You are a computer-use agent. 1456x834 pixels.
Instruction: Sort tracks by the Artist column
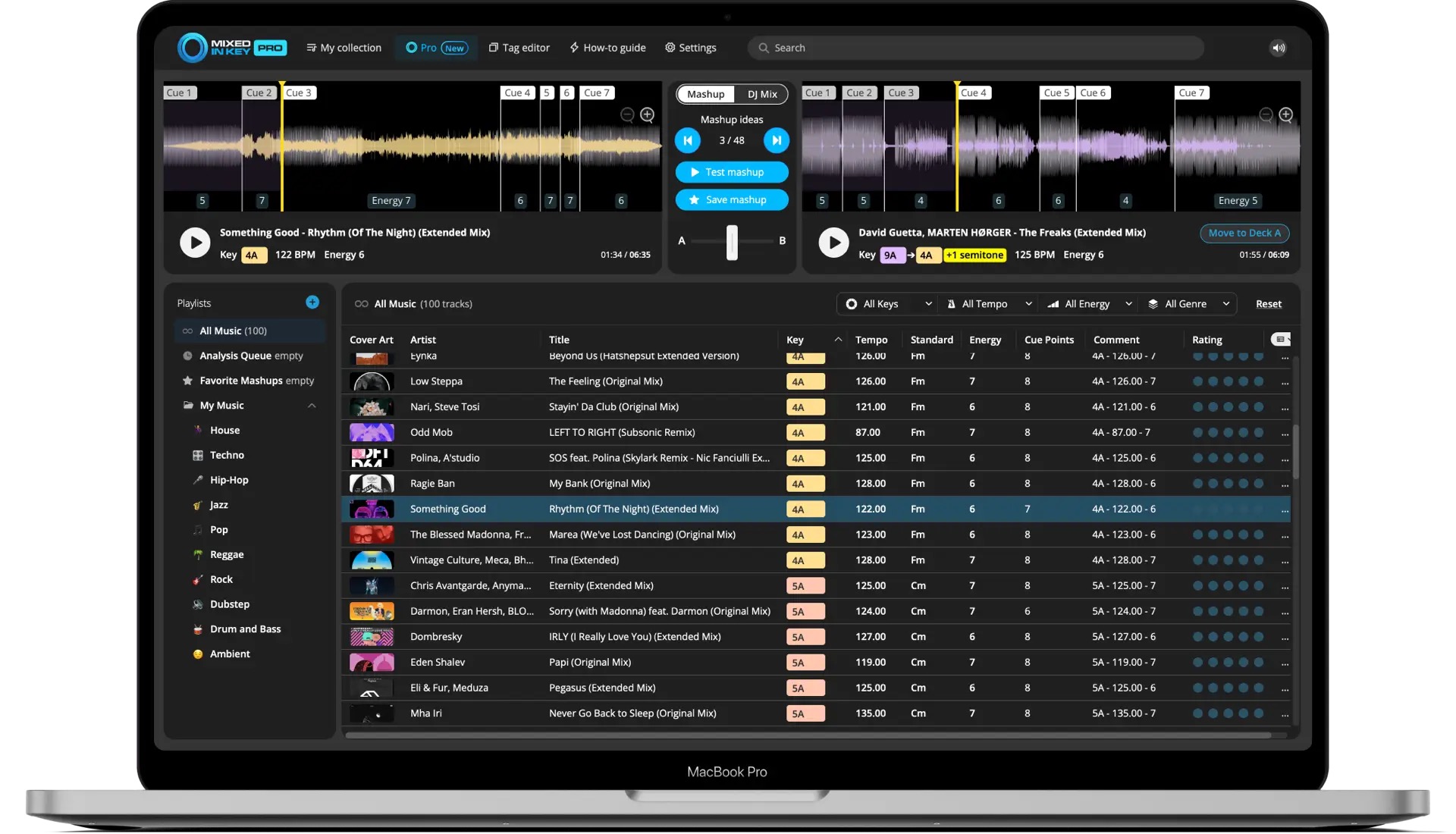[423, 340]
